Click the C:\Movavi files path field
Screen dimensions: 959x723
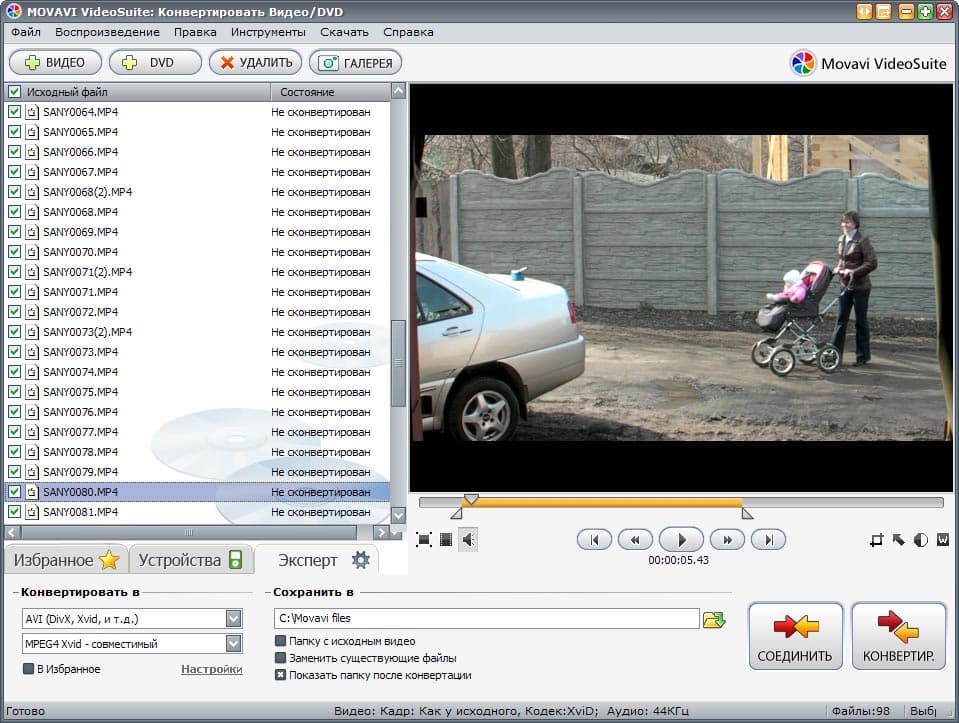click(x=486, y=618)
